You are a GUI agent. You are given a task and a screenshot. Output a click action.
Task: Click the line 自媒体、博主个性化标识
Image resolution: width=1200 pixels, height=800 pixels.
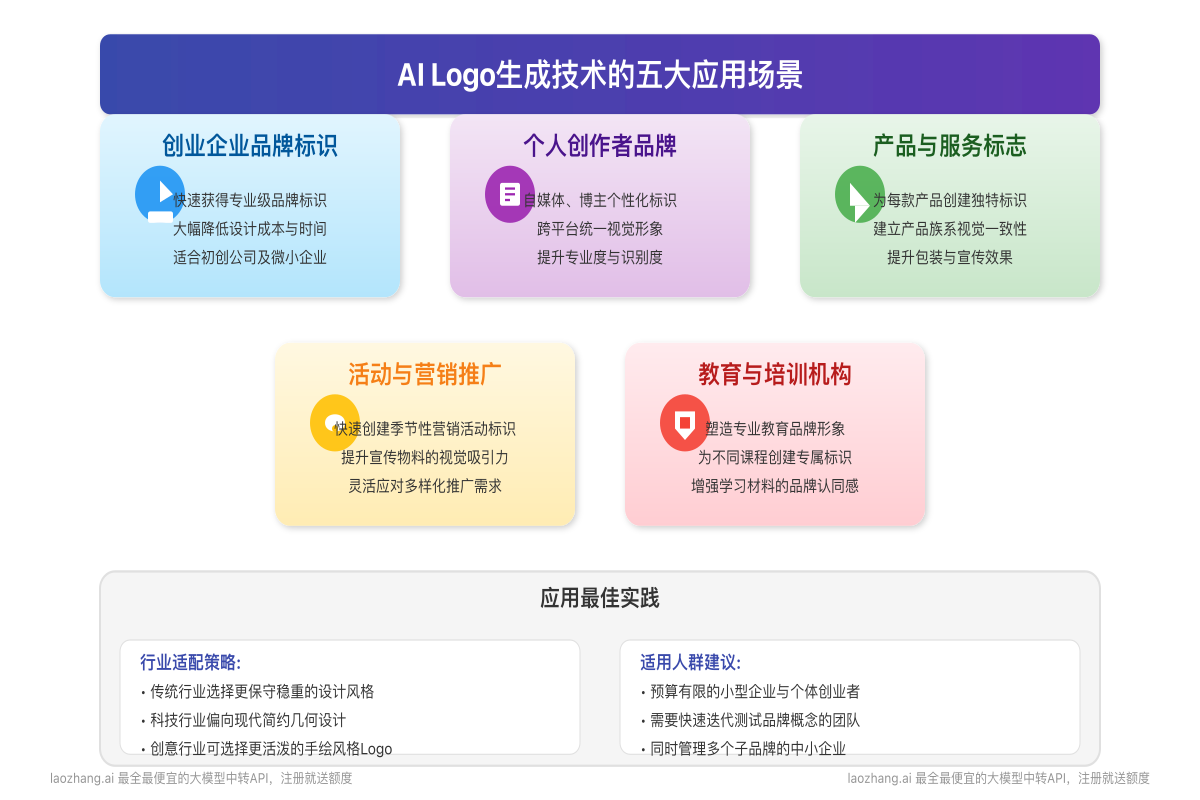click(x=600, y=200)
